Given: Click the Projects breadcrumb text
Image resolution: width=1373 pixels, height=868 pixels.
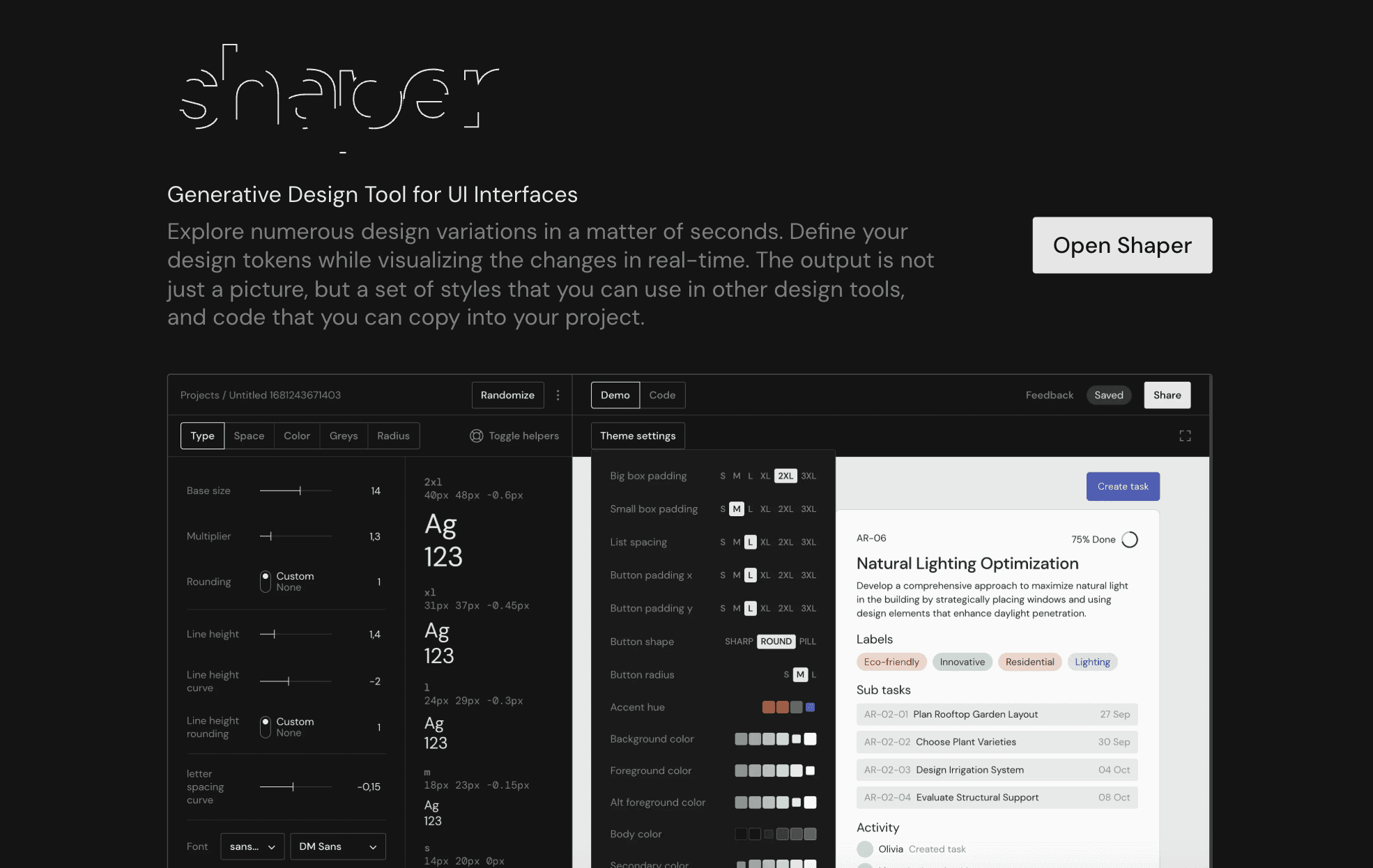Looking at the screenshot, I should [x=199, y=395].
